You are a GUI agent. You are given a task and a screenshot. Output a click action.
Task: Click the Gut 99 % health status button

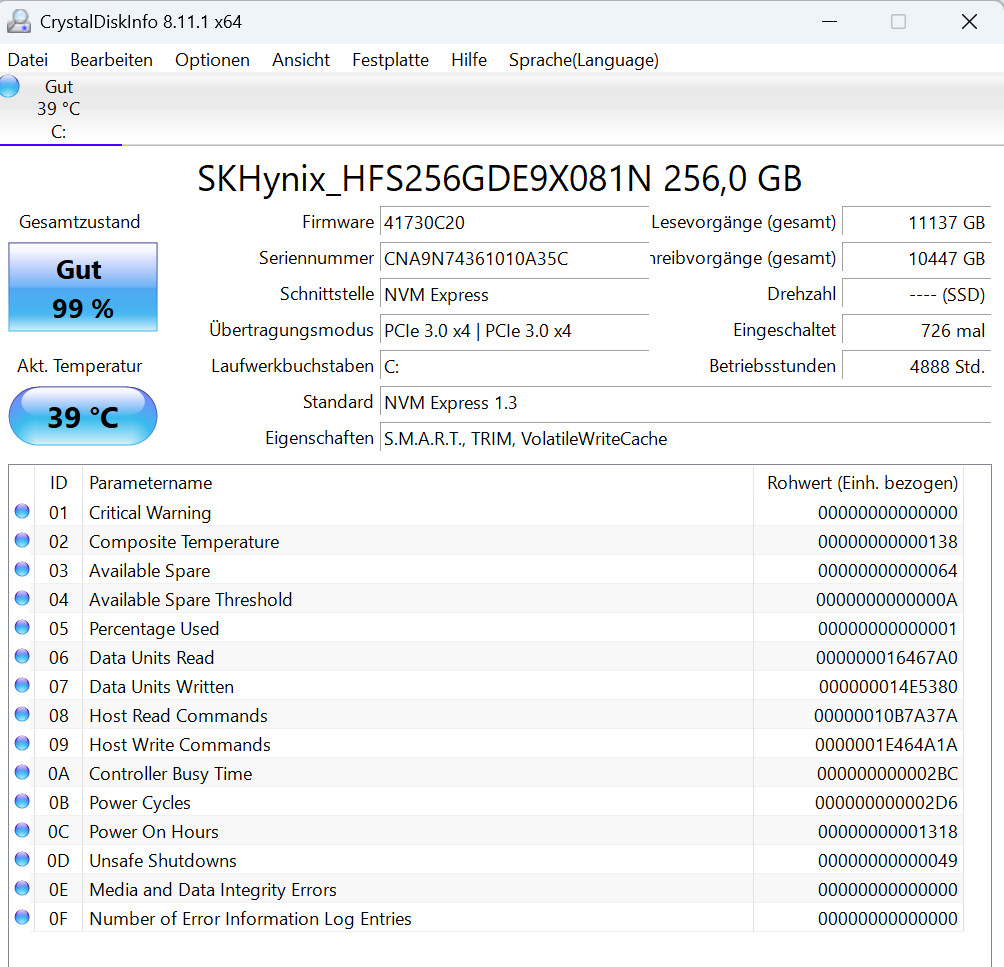tap(83, 287)
